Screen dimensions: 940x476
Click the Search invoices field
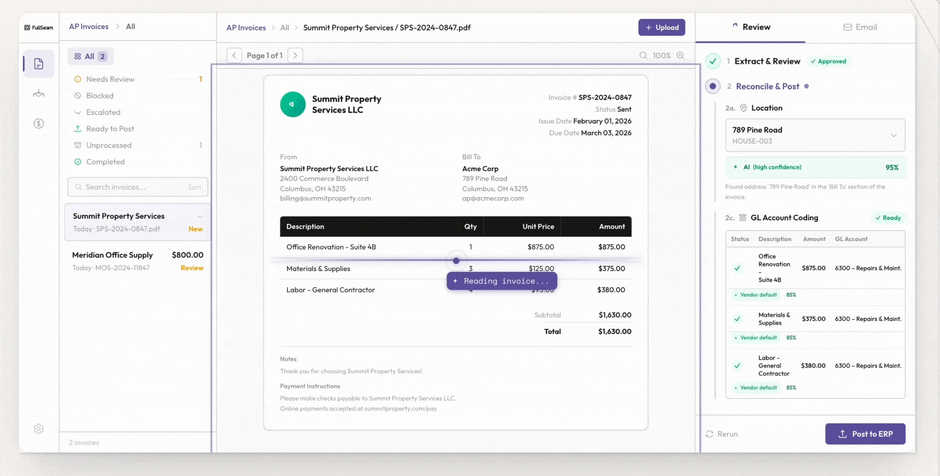coord(137,187)
